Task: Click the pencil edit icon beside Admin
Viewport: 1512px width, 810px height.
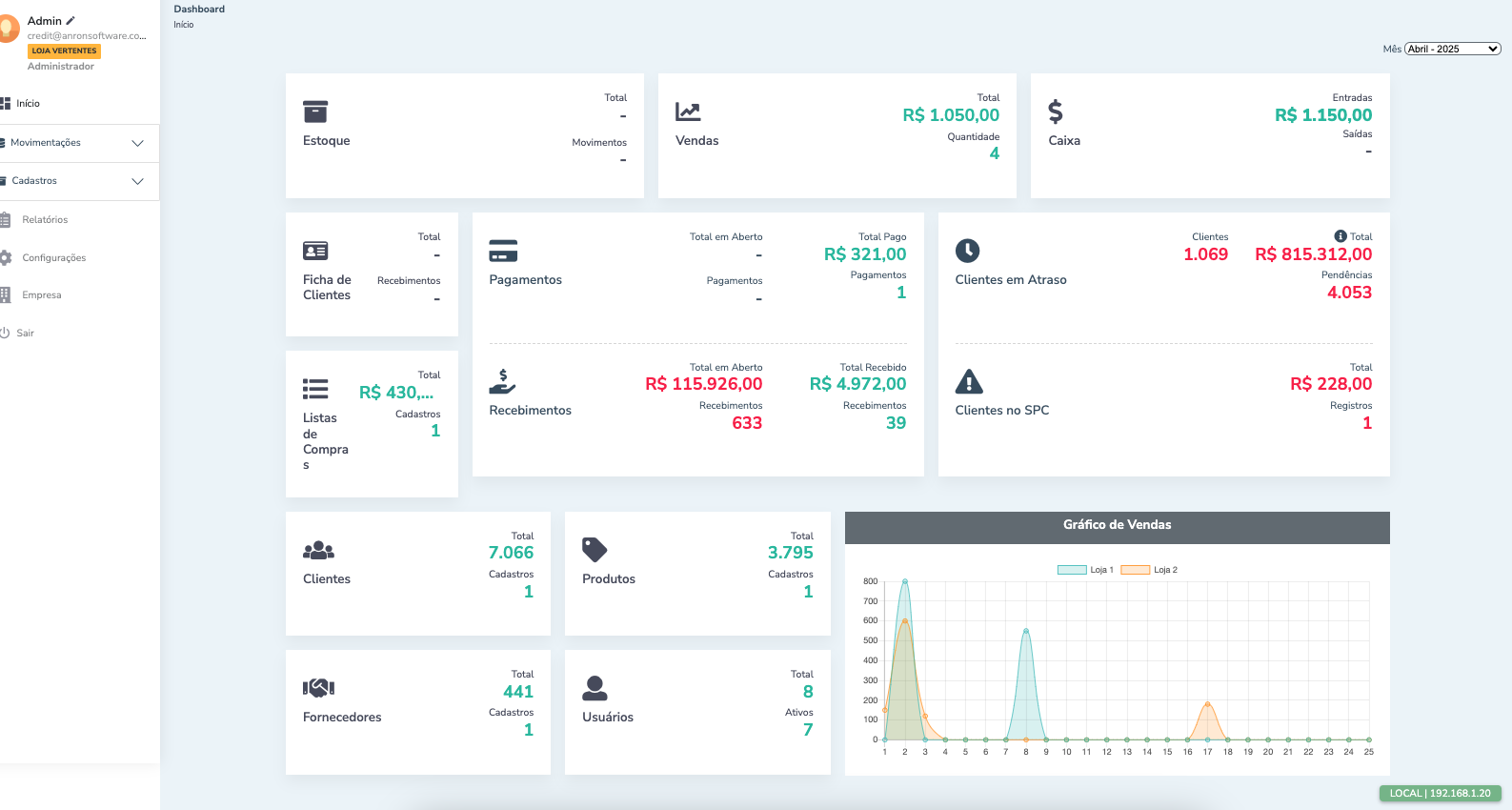Action: (71, 20)
